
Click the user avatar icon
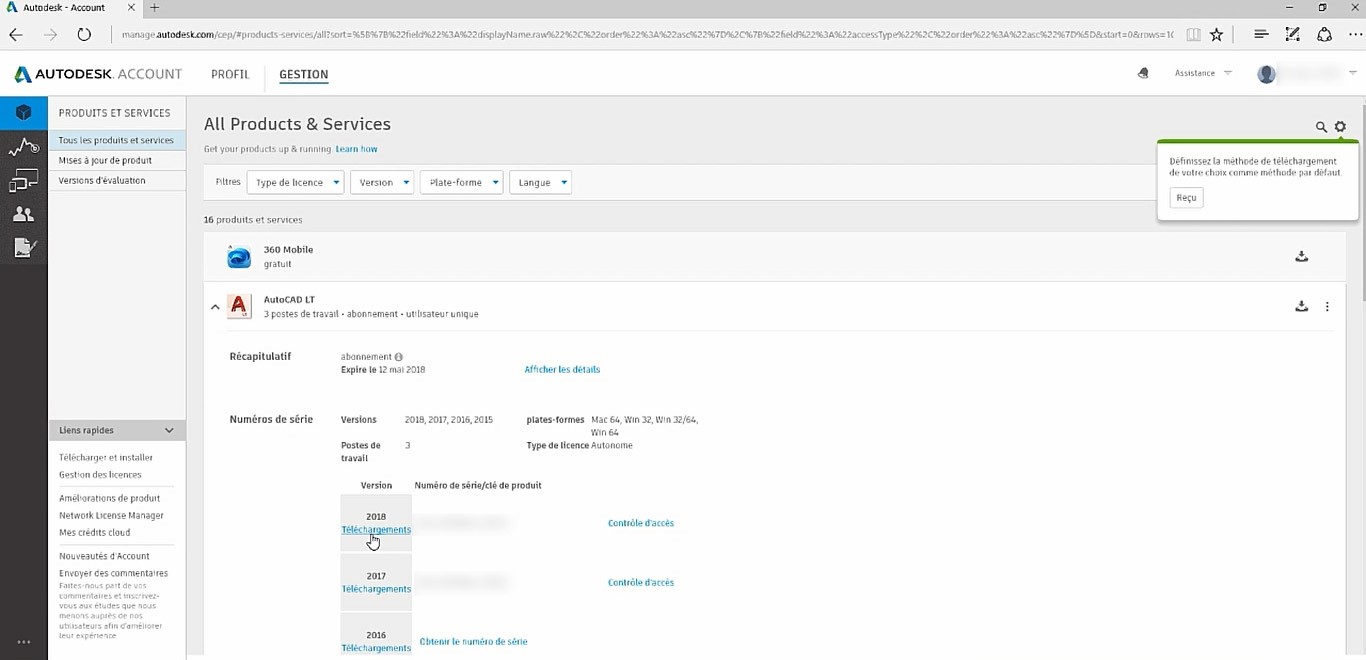point(1267,74)
